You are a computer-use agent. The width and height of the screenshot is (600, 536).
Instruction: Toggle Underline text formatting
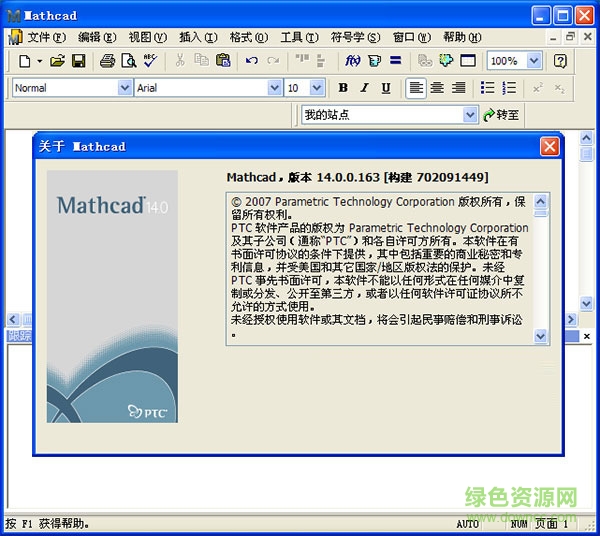tap(386, 88)
